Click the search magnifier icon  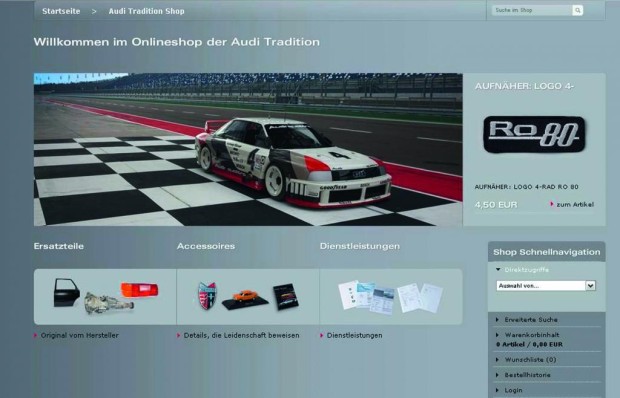point(577,10)
